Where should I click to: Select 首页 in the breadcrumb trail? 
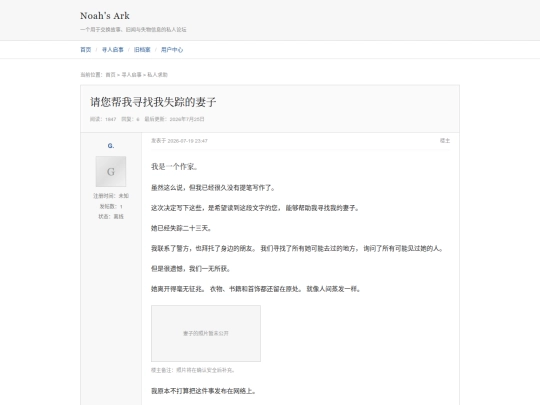pyautogui.click(x=110, y=74)
